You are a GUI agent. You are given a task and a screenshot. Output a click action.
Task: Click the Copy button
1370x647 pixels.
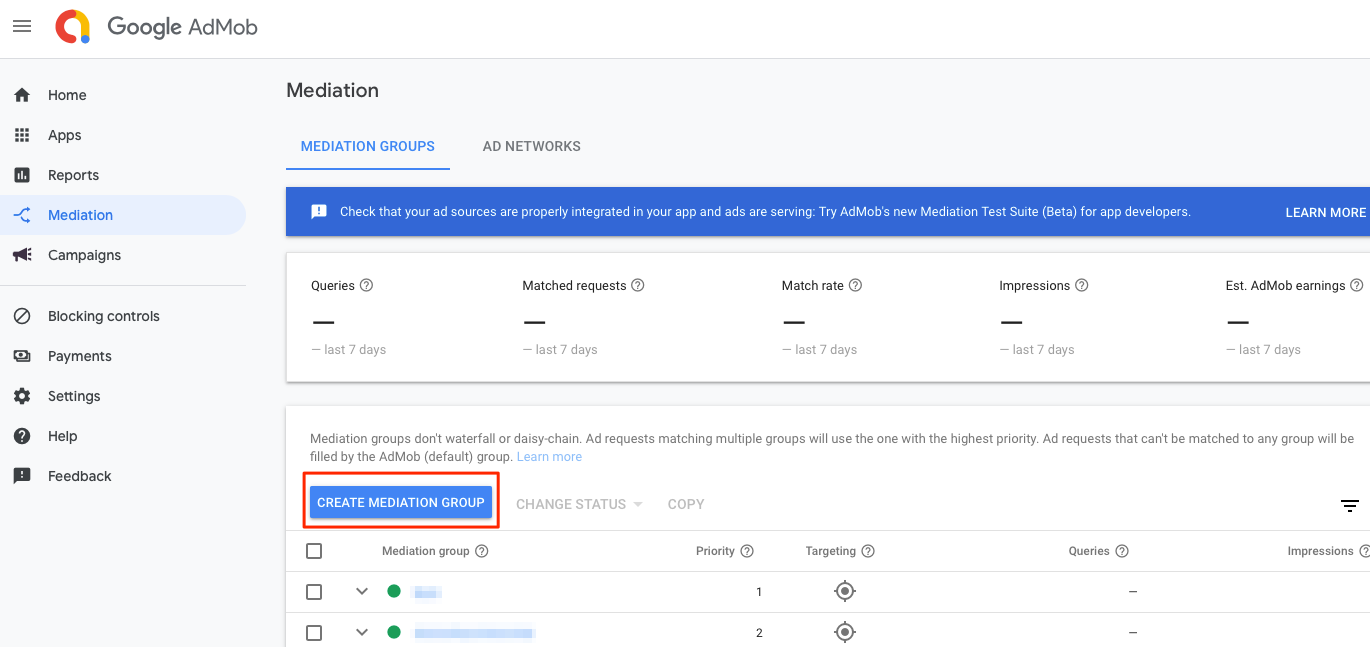tap(686, 504)
